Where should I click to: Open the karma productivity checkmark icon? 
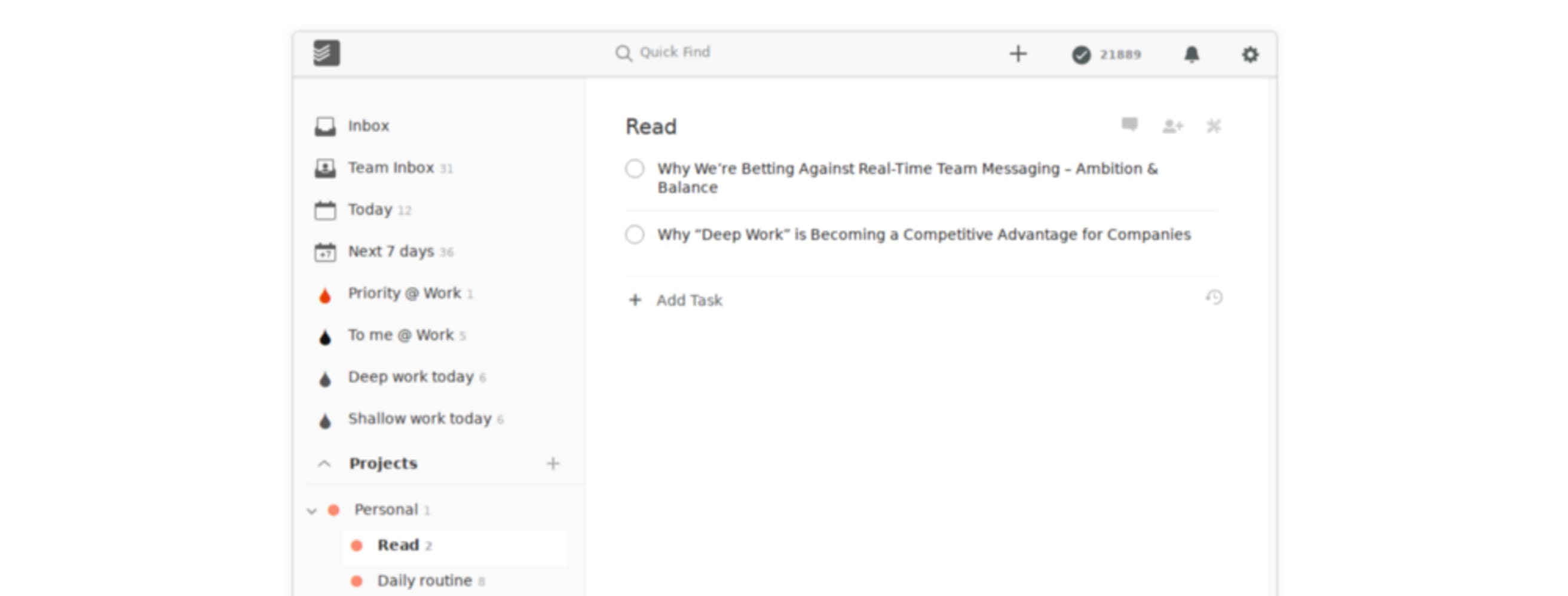(1081, 55)
